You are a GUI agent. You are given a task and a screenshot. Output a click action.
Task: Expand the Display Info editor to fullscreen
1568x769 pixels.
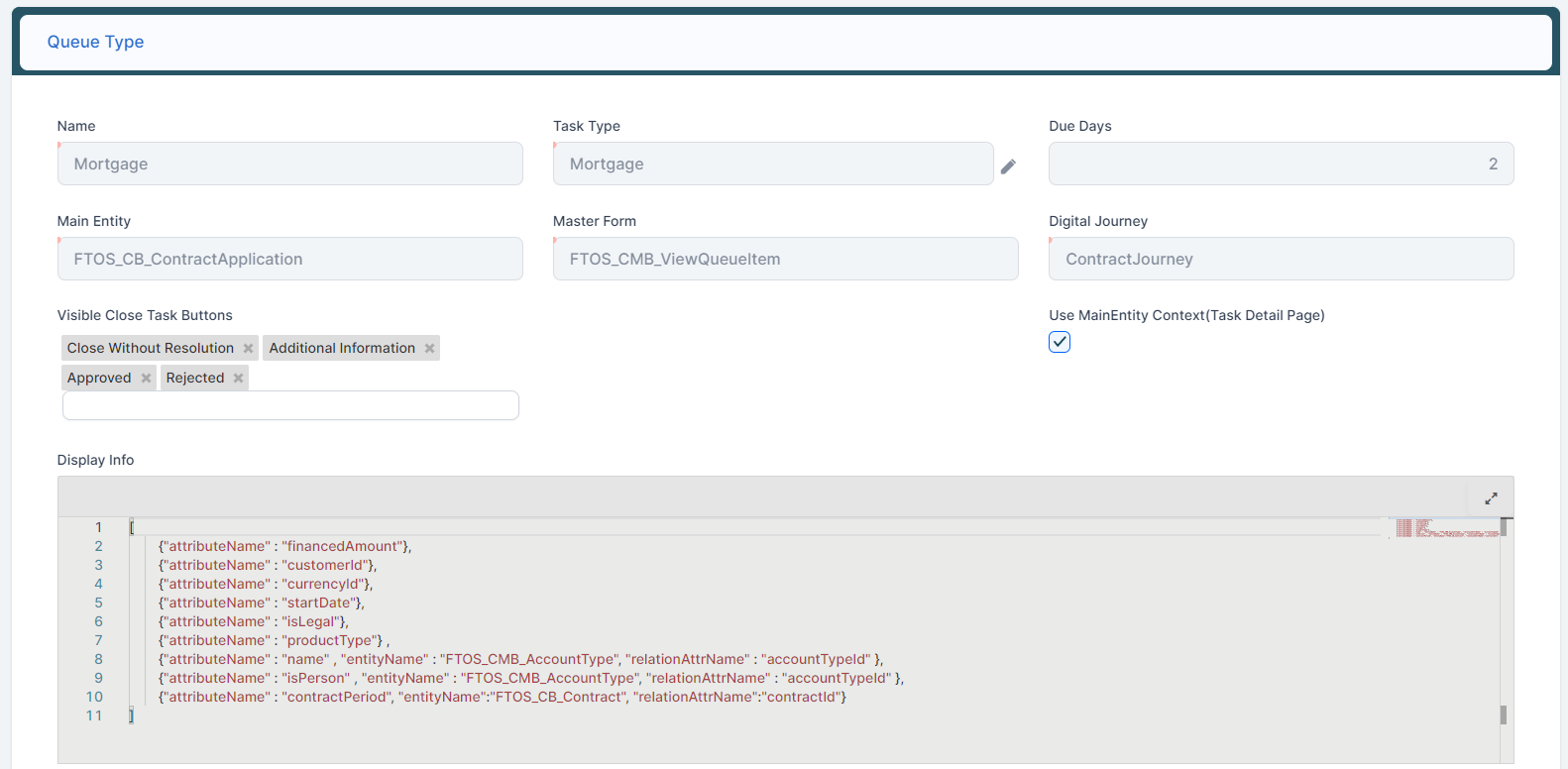pos(1491,498)
